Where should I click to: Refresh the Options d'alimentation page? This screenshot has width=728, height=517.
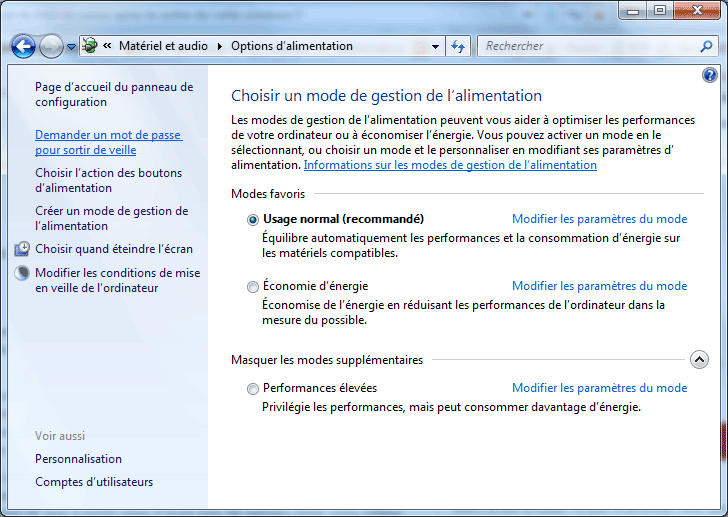pyautogui.click(x=458, y=46)
